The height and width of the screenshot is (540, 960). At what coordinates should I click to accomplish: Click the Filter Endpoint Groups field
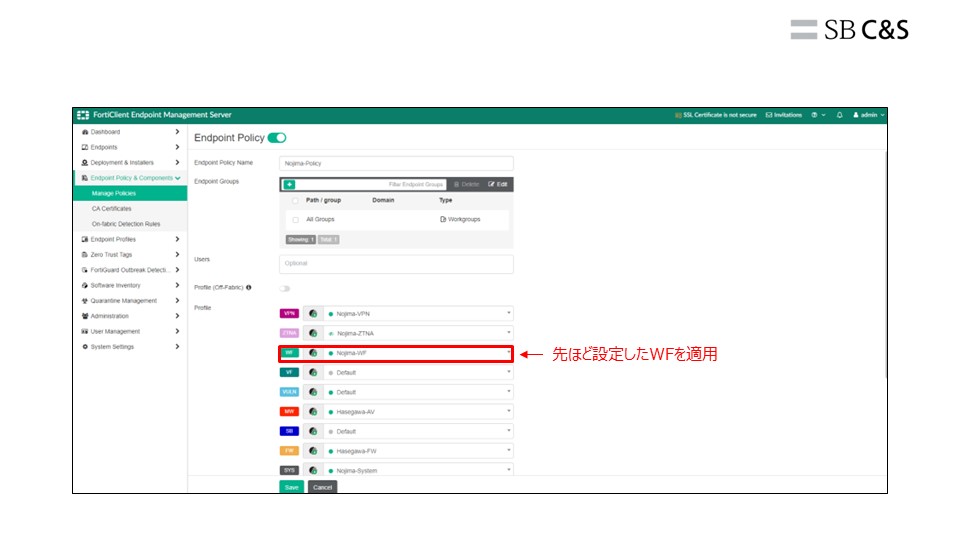click(x=373, y=184)
